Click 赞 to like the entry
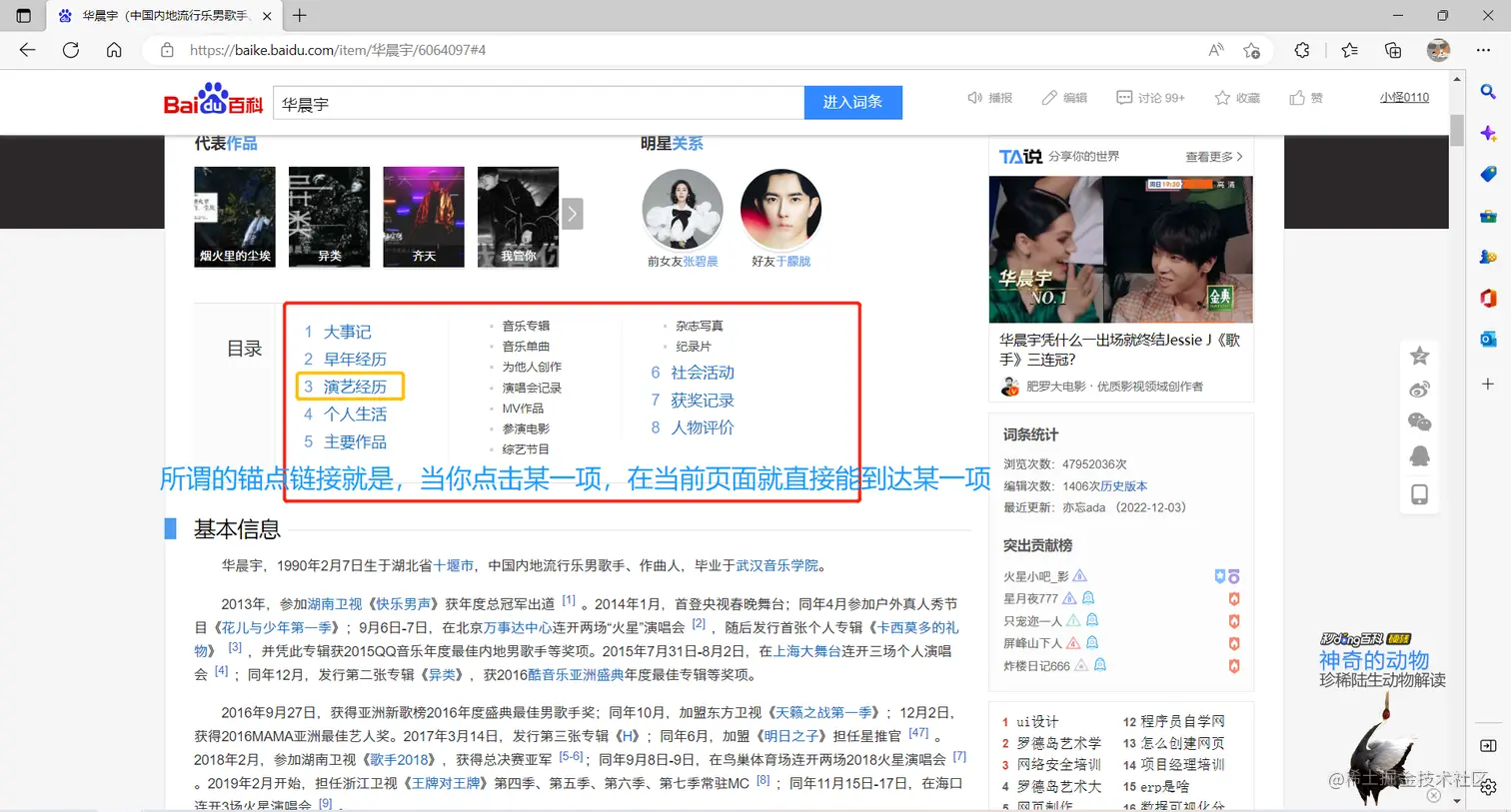Viewport: 1511px width, 812px height. tap(1306, 98)
